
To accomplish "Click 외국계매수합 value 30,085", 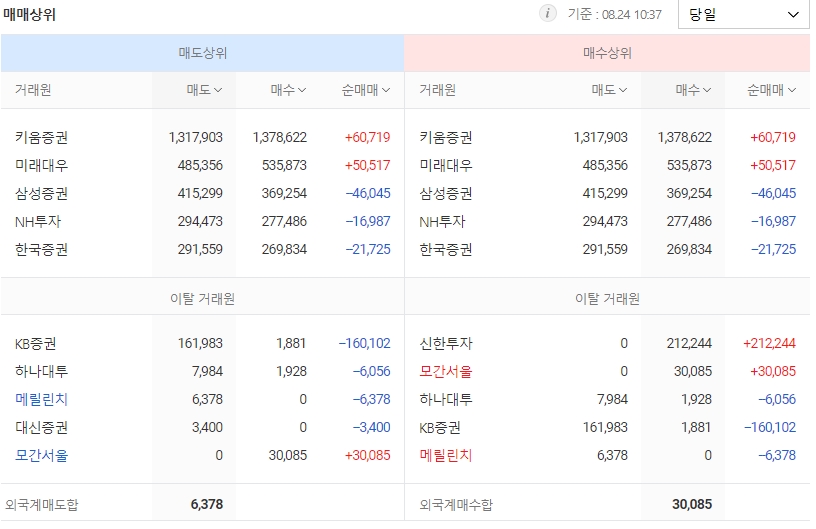I will tap(692, 504).
